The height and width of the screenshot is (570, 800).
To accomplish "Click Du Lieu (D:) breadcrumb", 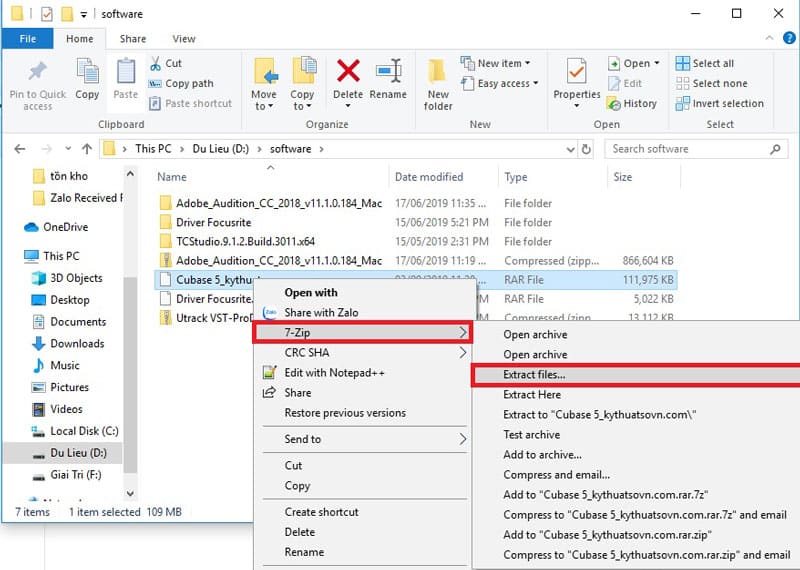I will point(220,149).
